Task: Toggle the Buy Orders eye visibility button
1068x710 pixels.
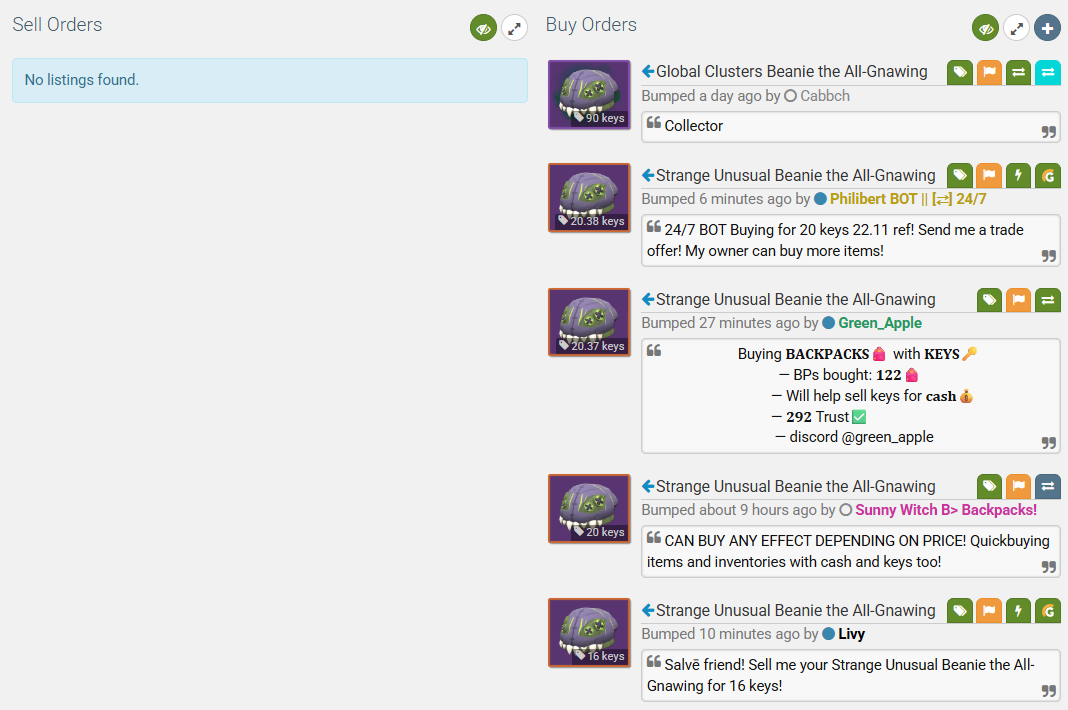Action: click(985, 29)
